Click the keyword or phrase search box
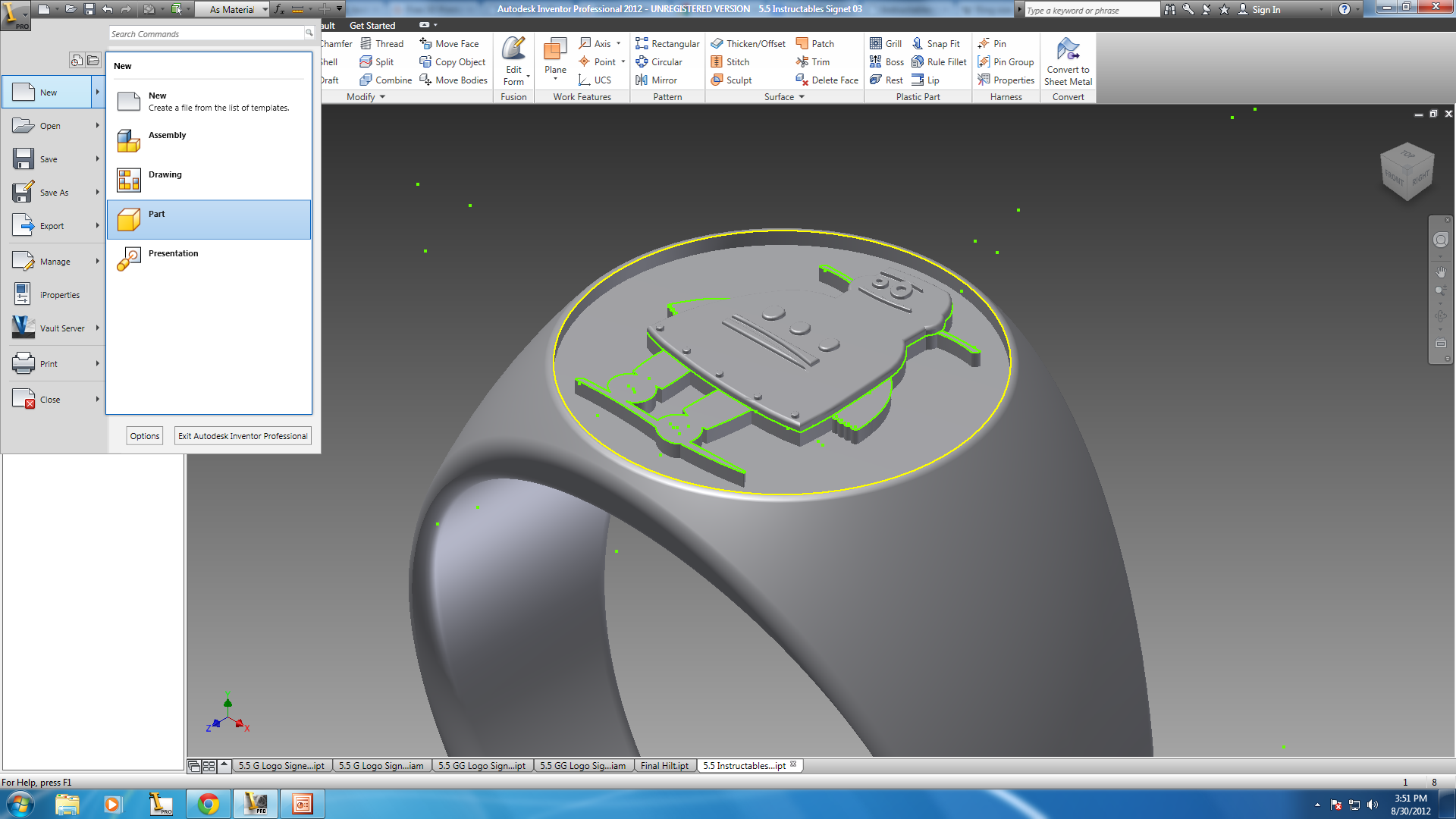The image size is (1456, 819). click(x=1091, y=10)
